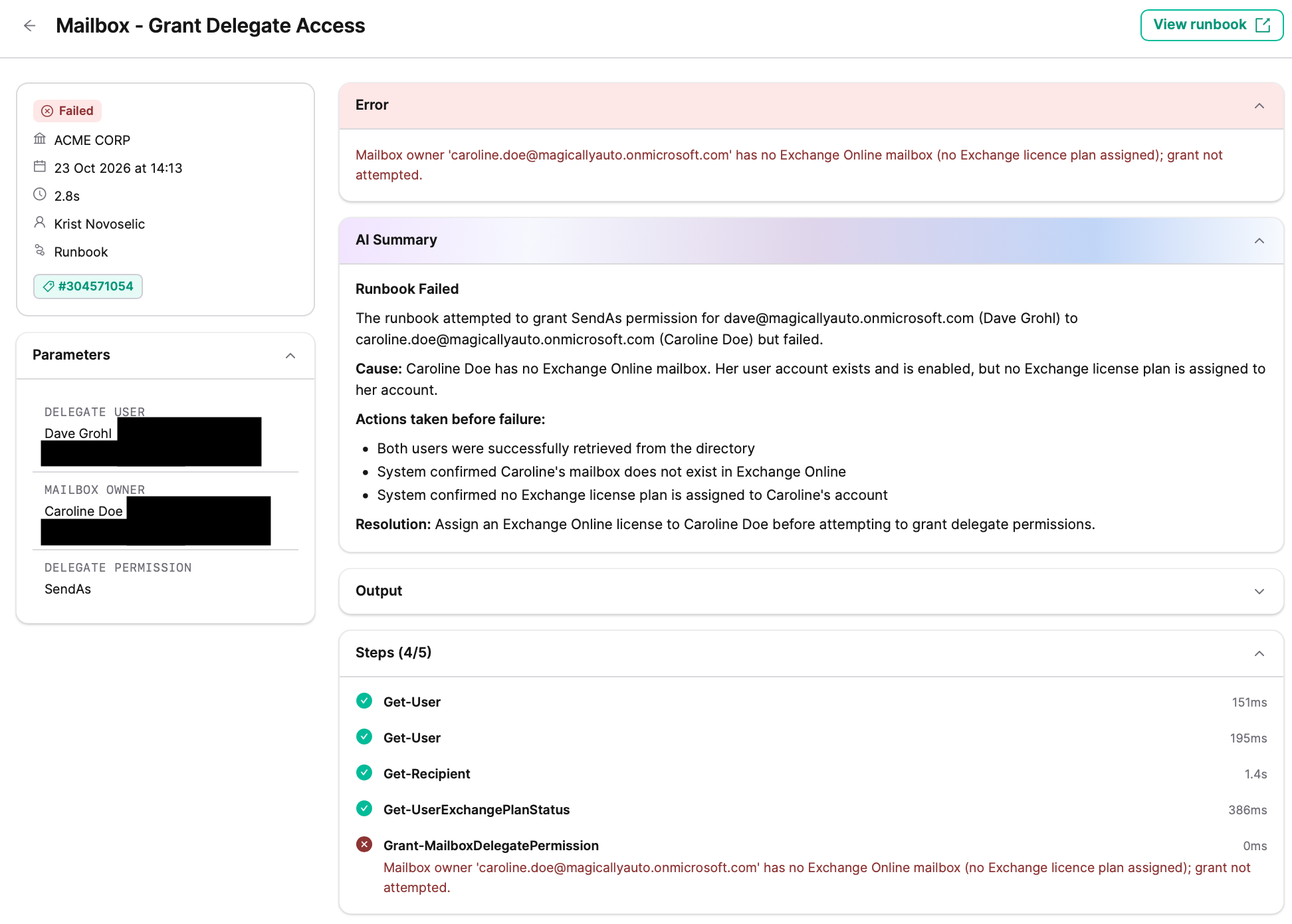Click the 386ms step duration
This screenshot has width=1292, height=924.
(x=1247, y=810)
